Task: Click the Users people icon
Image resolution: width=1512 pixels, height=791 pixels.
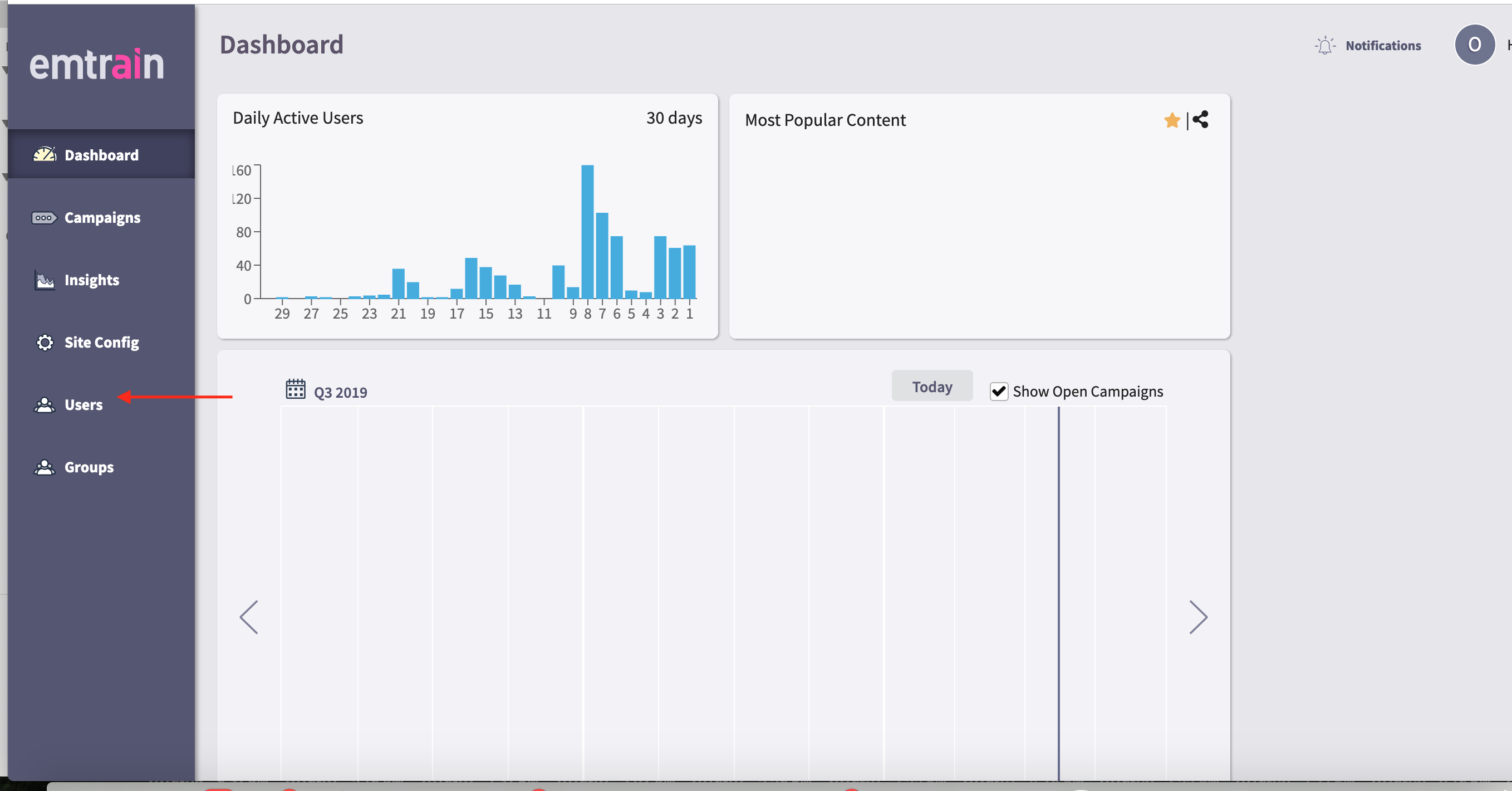Action: tap(45, 404)
